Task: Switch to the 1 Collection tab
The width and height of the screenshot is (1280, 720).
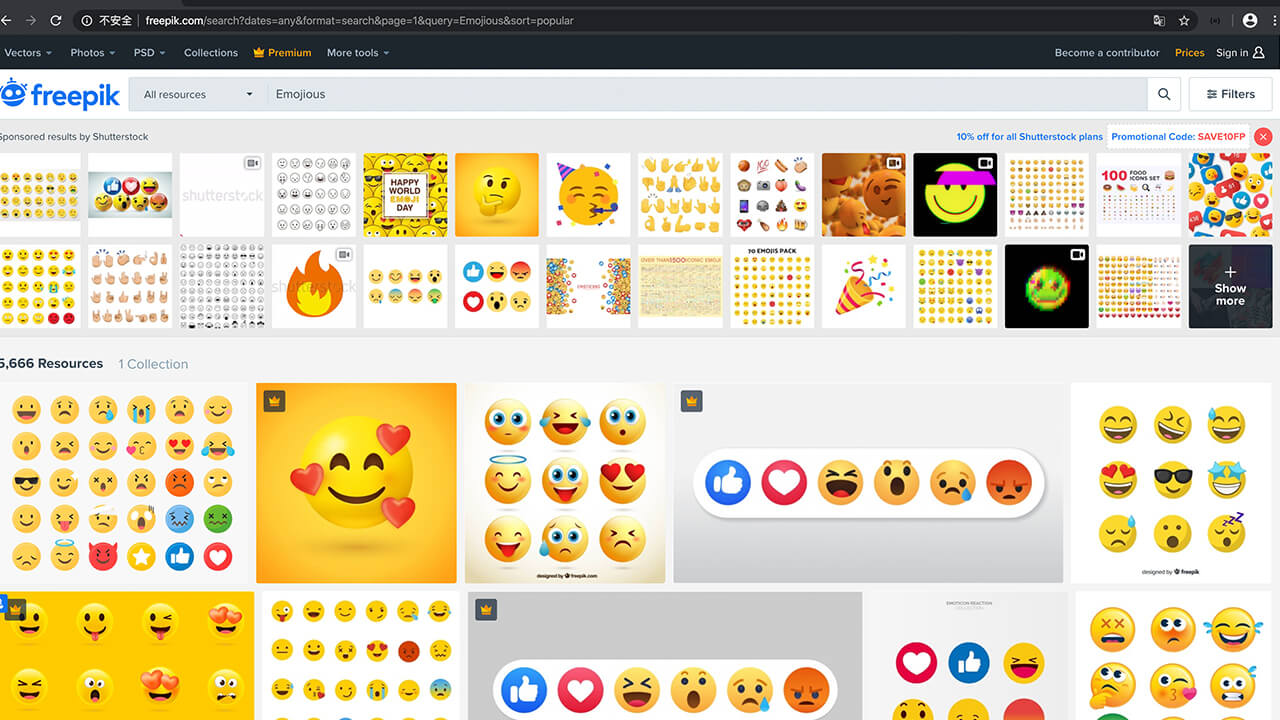Action: pos(153,364)
